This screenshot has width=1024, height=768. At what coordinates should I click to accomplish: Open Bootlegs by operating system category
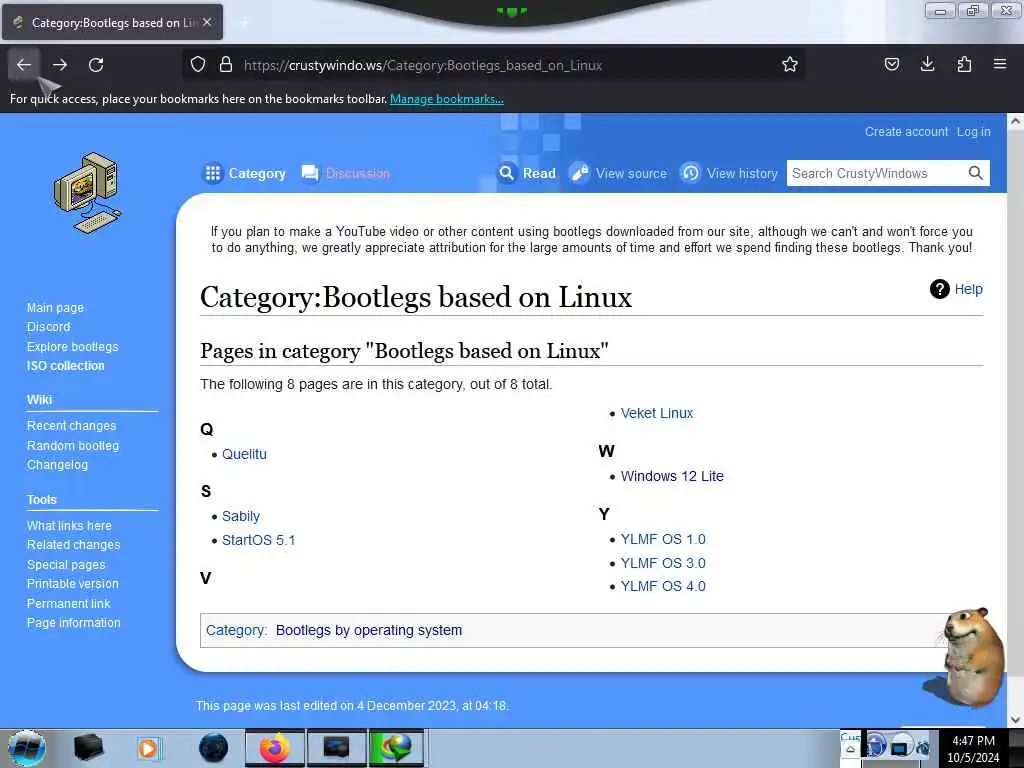click(369, 630)
